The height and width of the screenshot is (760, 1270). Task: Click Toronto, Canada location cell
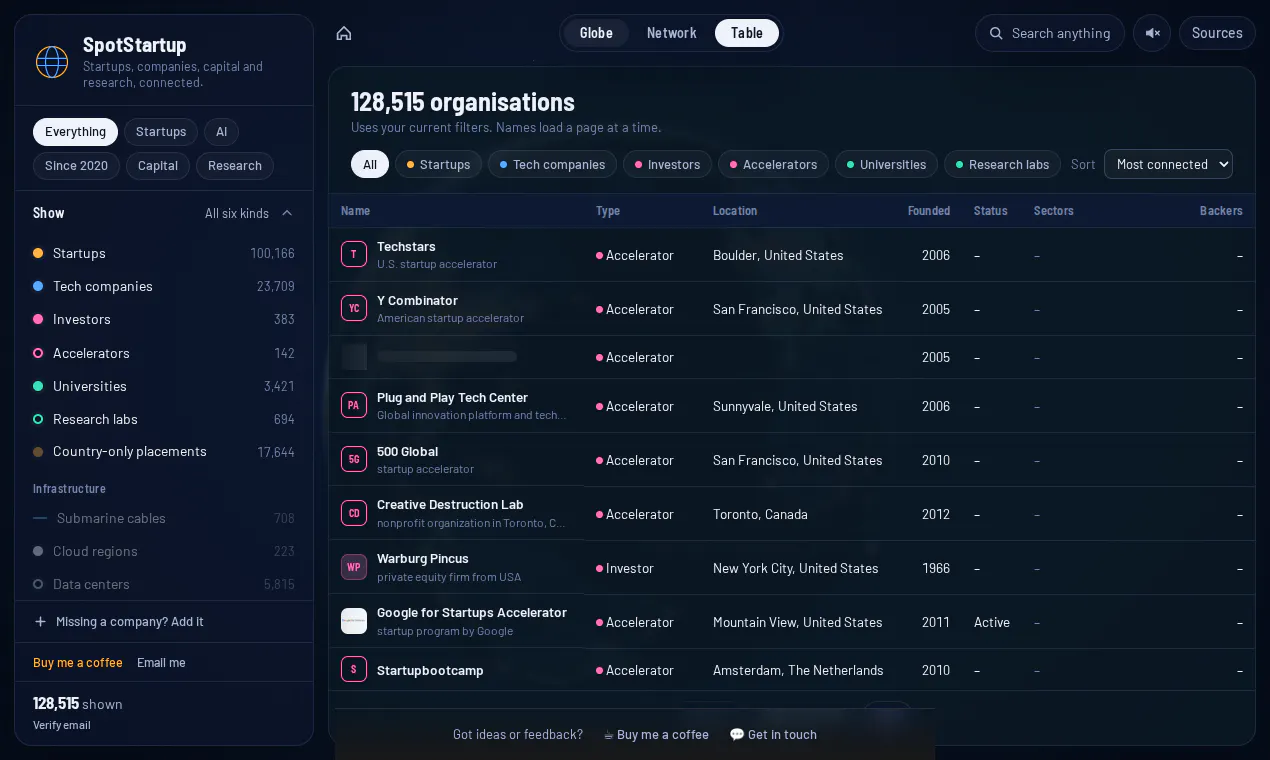click(760, 514)
